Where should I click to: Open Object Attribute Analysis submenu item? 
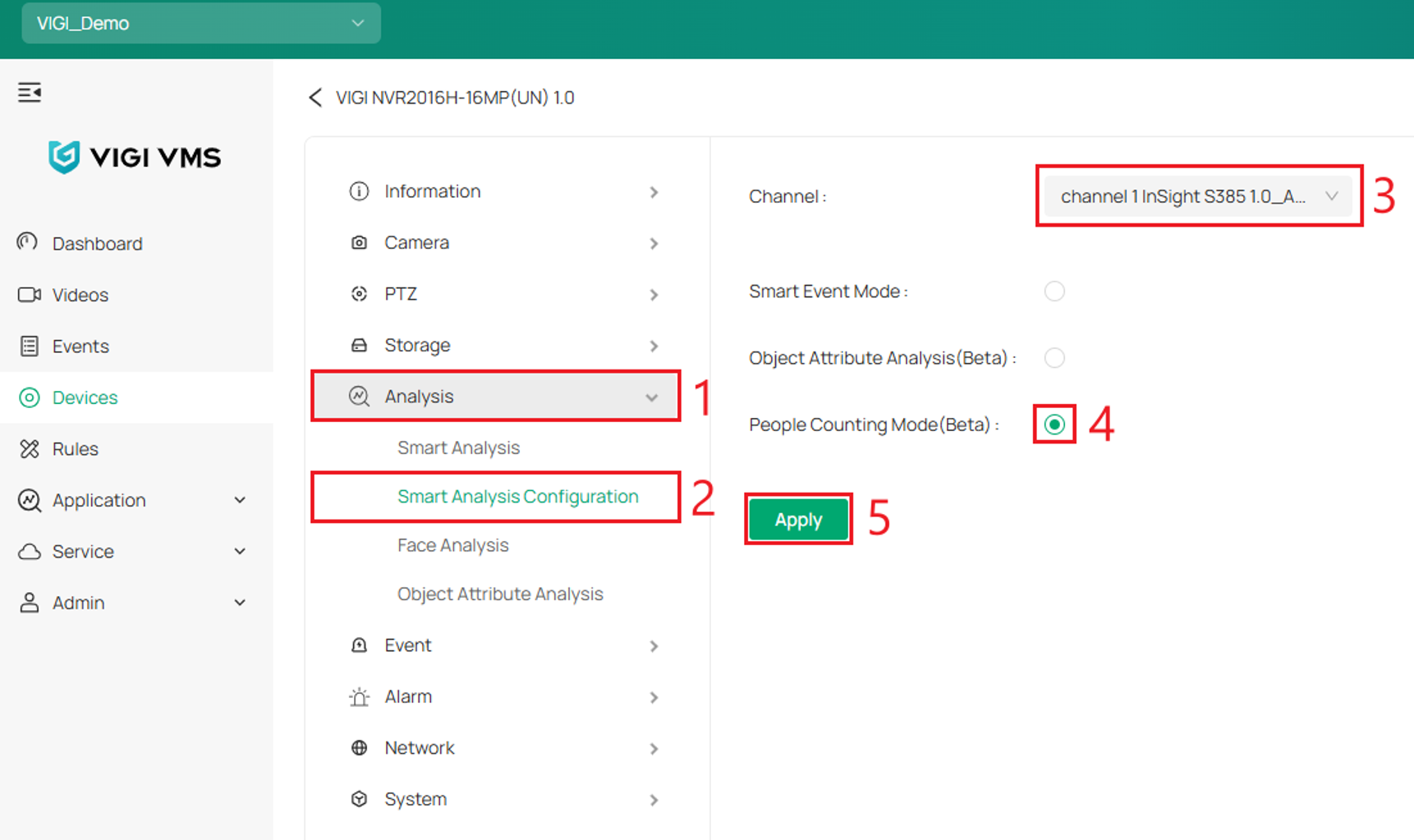point(500,594)
